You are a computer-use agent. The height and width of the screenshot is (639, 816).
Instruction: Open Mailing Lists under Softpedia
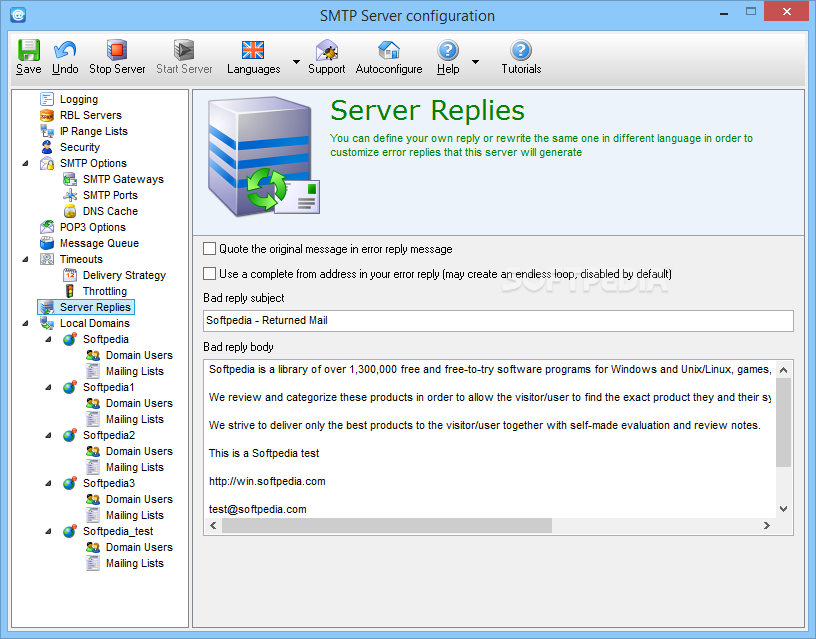(135, 371)
